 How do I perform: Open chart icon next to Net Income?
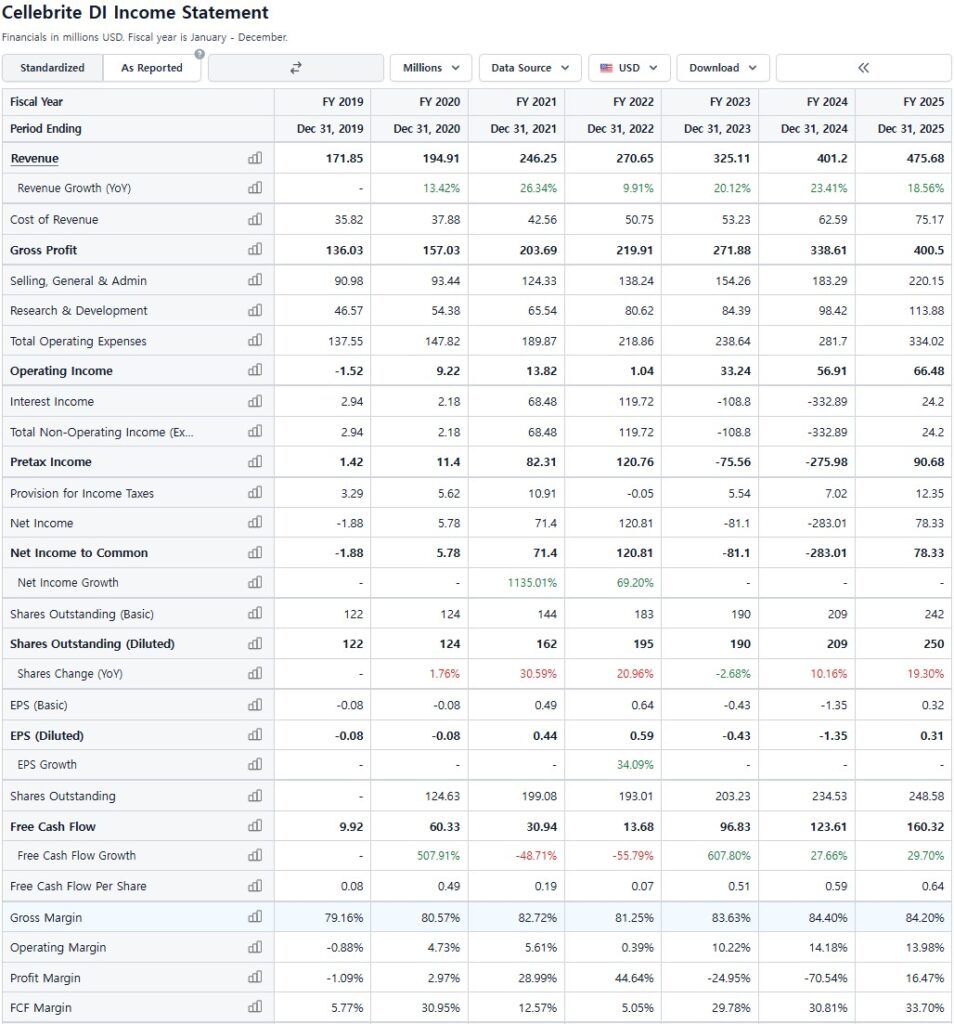coord(254,523)
